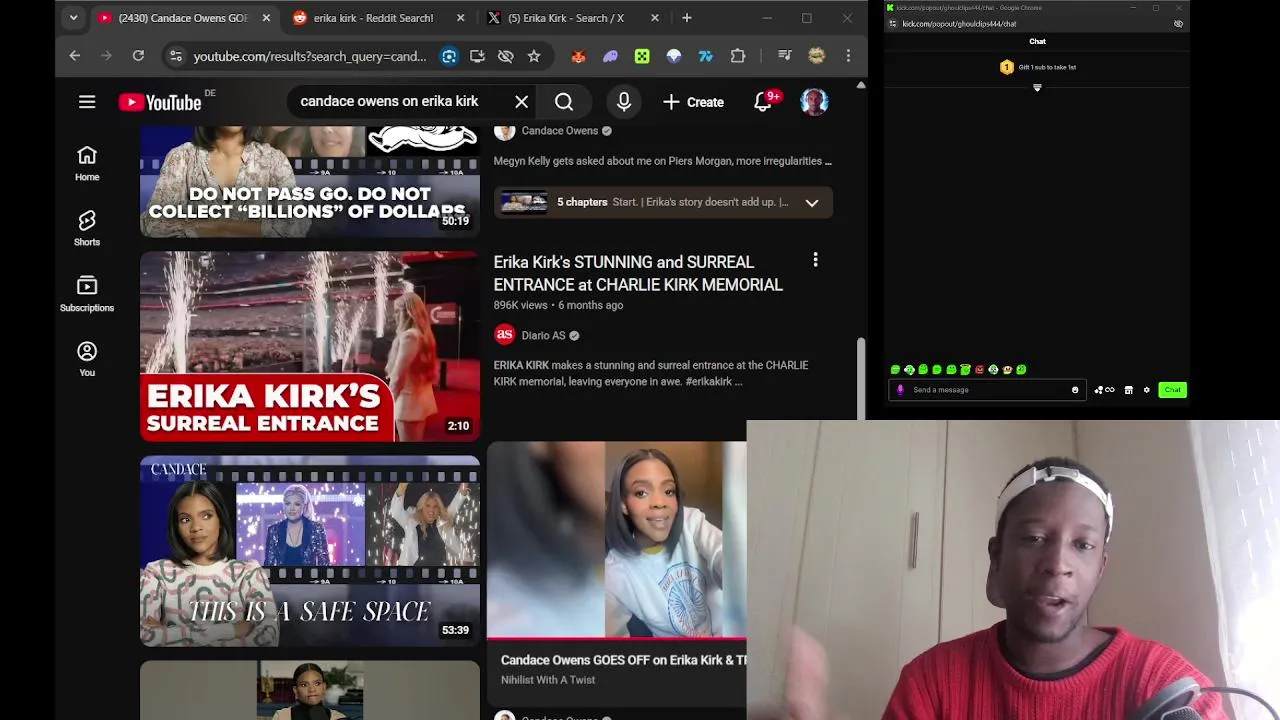Open the Diario AS channel avatar
Image resolution: width=1280 pixels, height=720 pixels.
[x=504, y=335]
